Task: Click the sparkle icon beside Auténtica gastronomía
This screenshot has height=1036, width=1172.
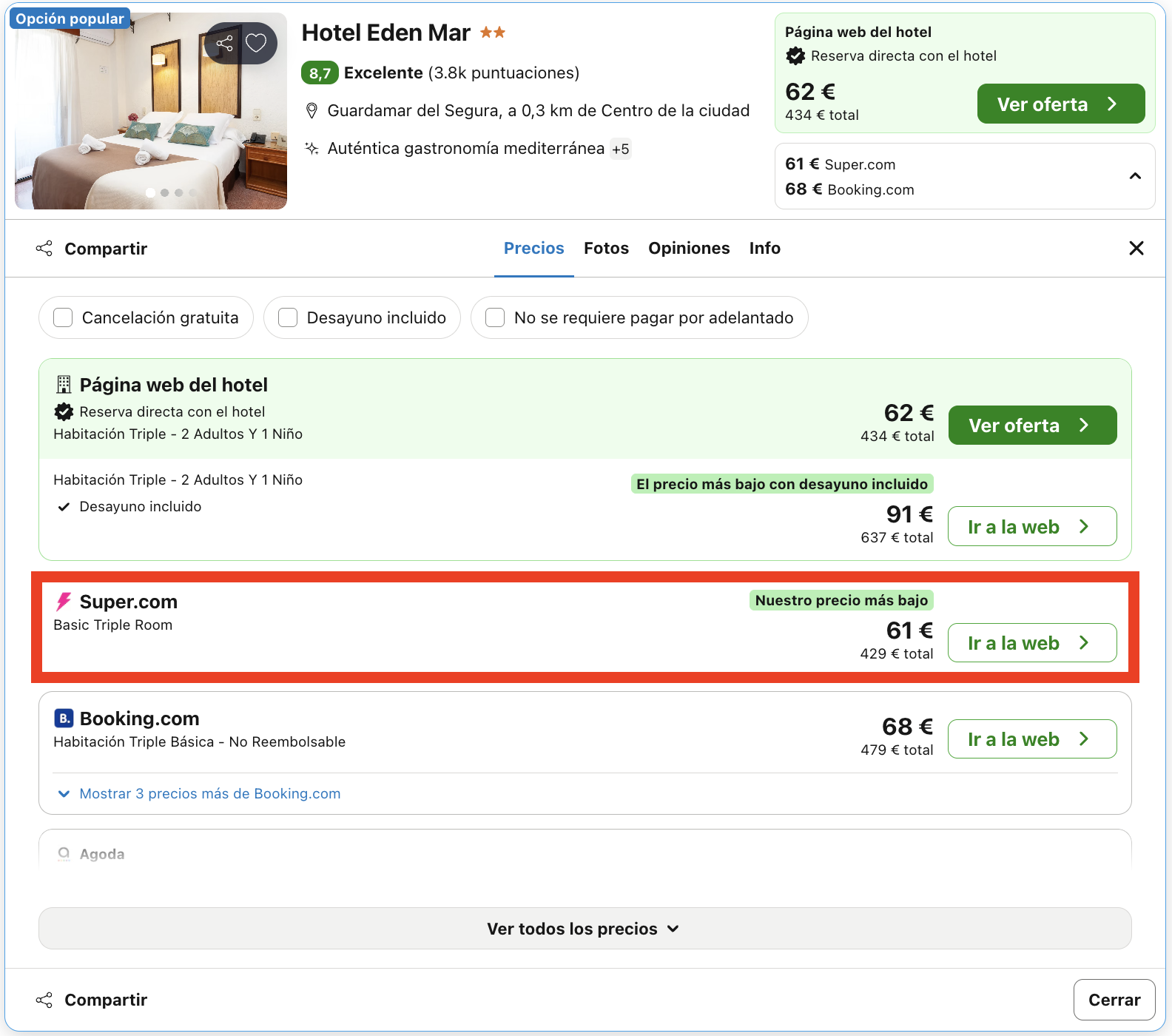Action: [312, 149]
